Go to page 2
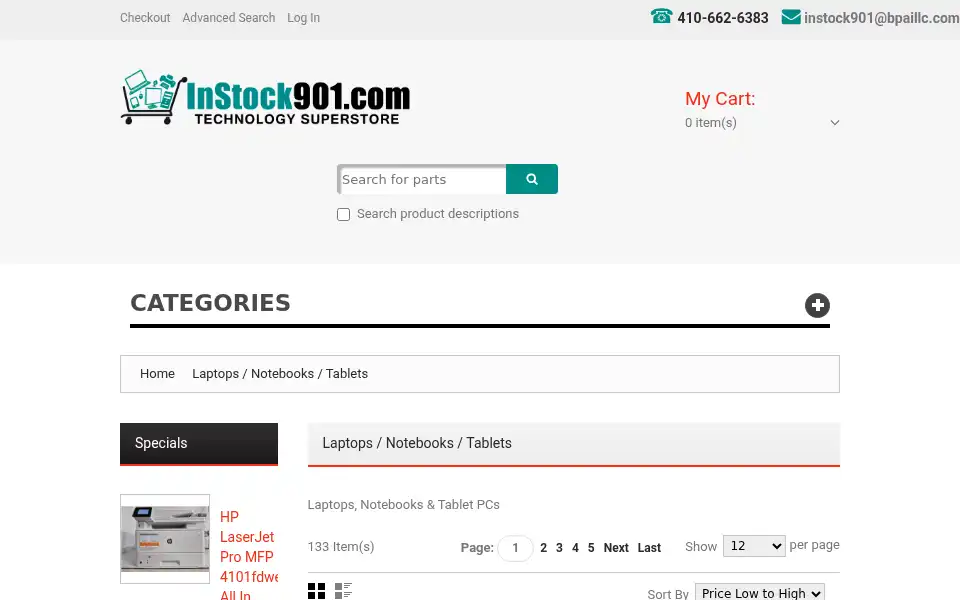960x600 pixels. coord(543,547)
